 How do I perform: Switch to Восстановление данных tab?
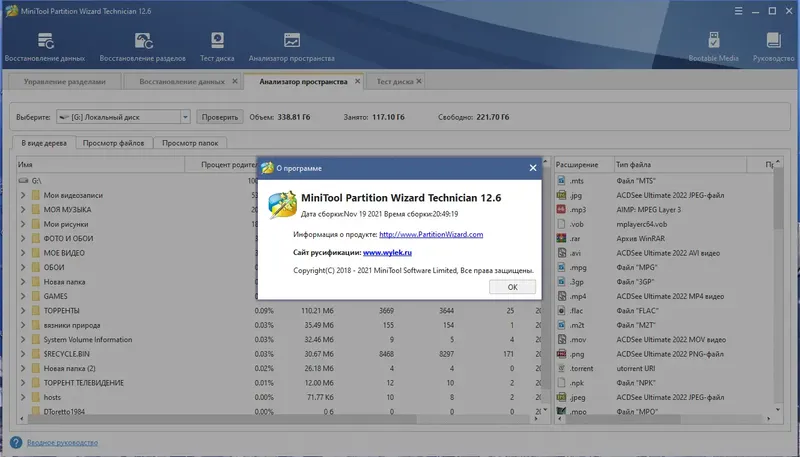coord(182,81)
